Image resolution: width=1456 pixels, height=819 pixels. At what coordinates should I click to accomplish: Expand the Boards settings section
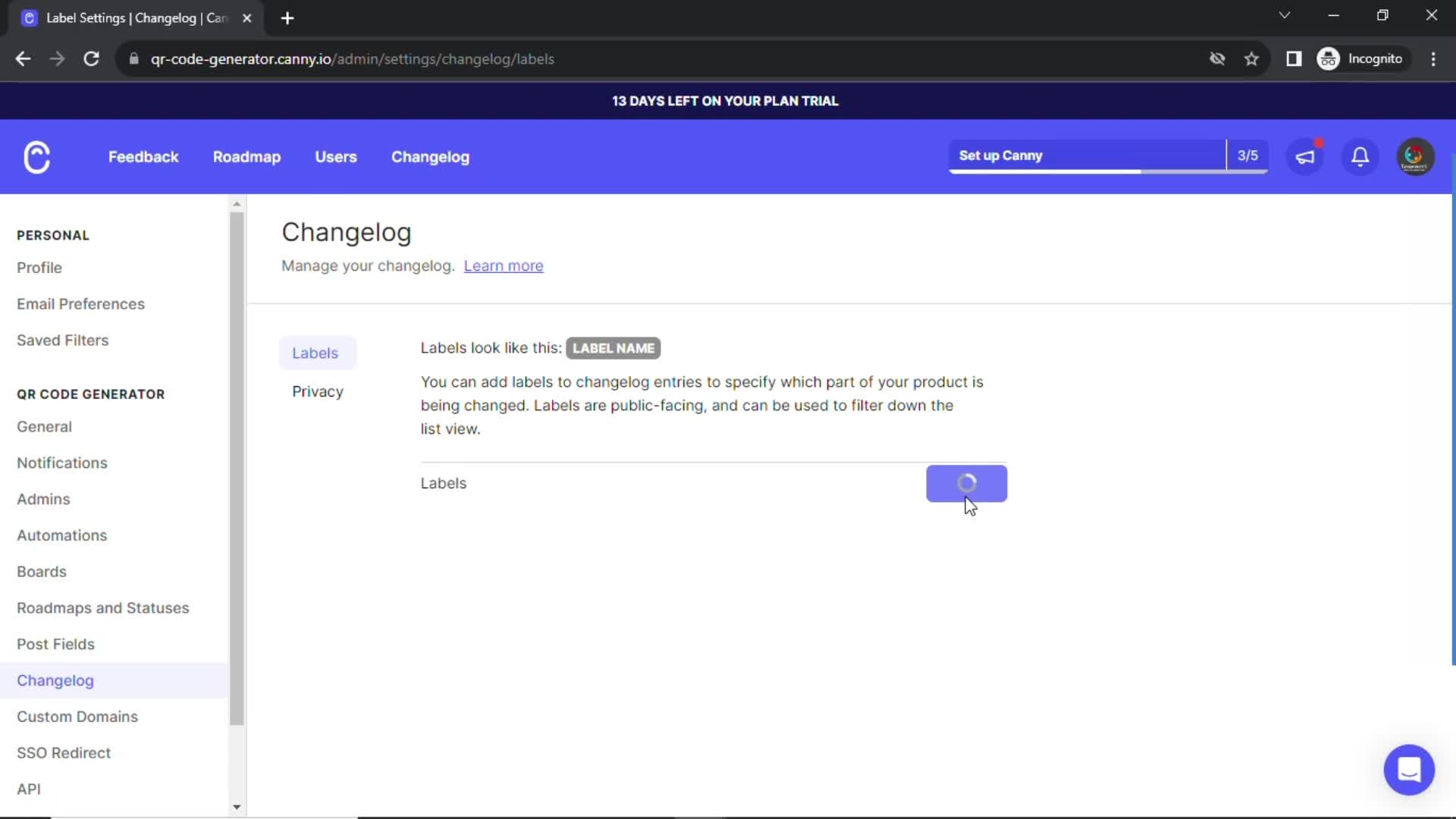(41, 571)
